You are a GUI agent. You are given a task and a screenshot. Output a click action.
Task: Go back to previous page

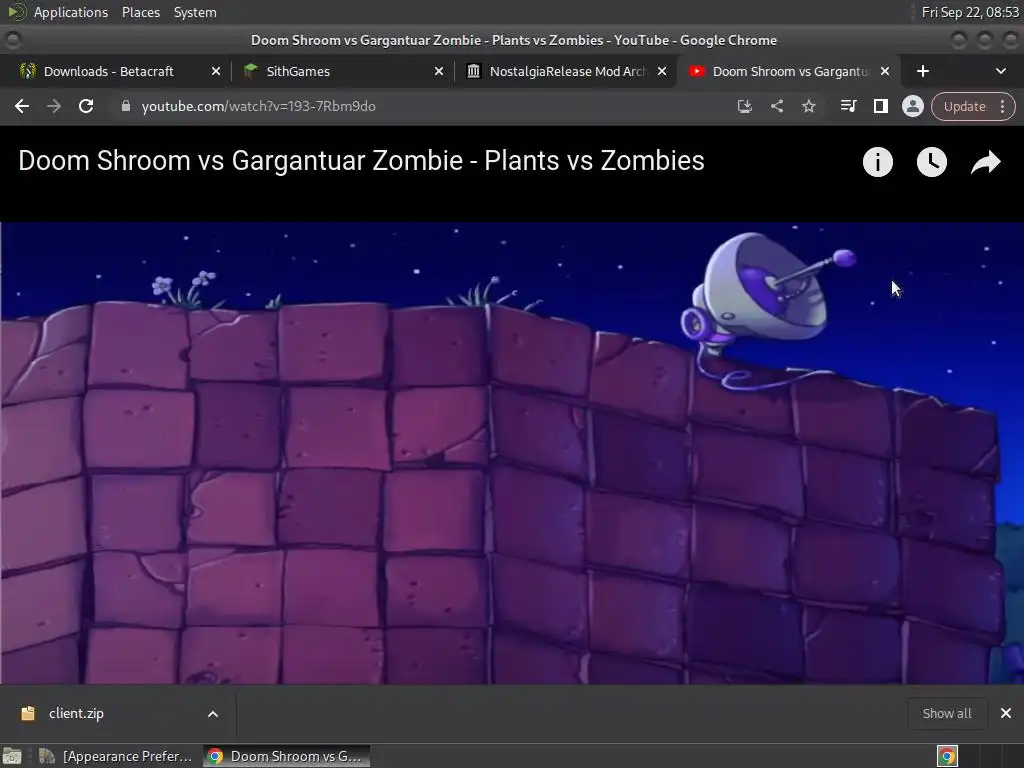click(22, 106)
